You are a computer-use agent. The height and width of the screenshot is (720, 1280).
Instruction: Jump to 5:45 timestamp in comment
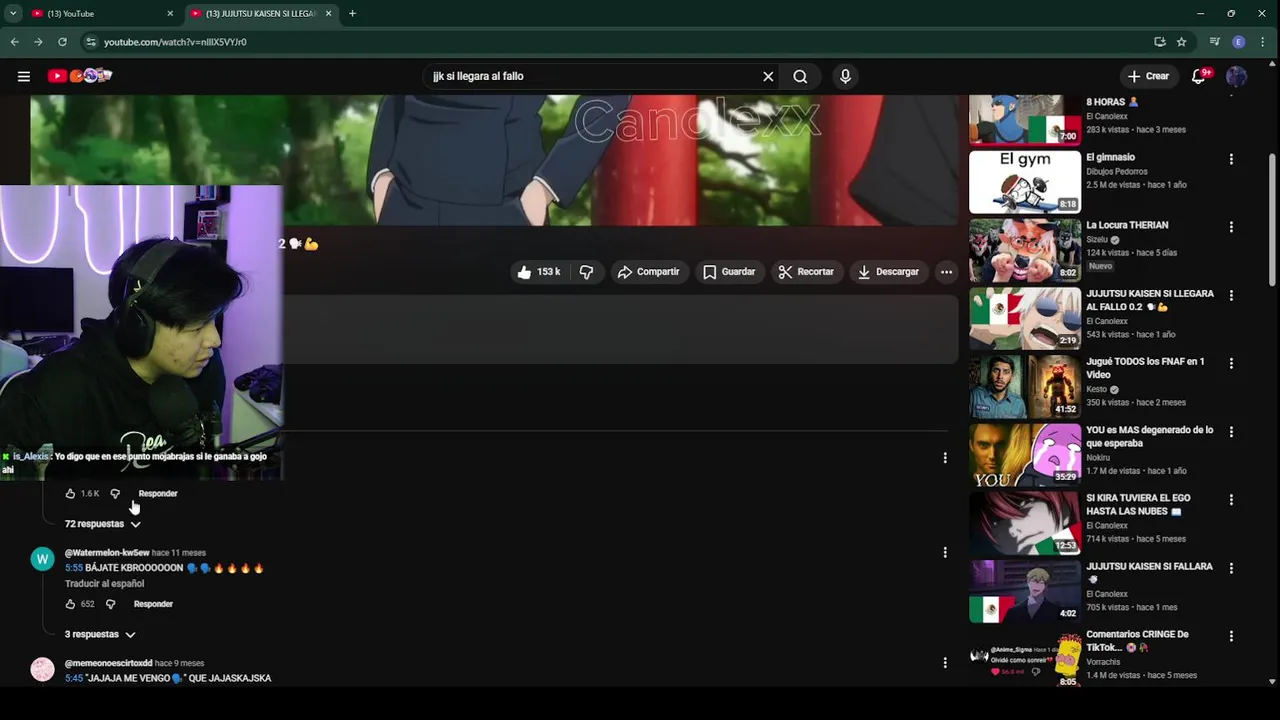pos(74,678)
